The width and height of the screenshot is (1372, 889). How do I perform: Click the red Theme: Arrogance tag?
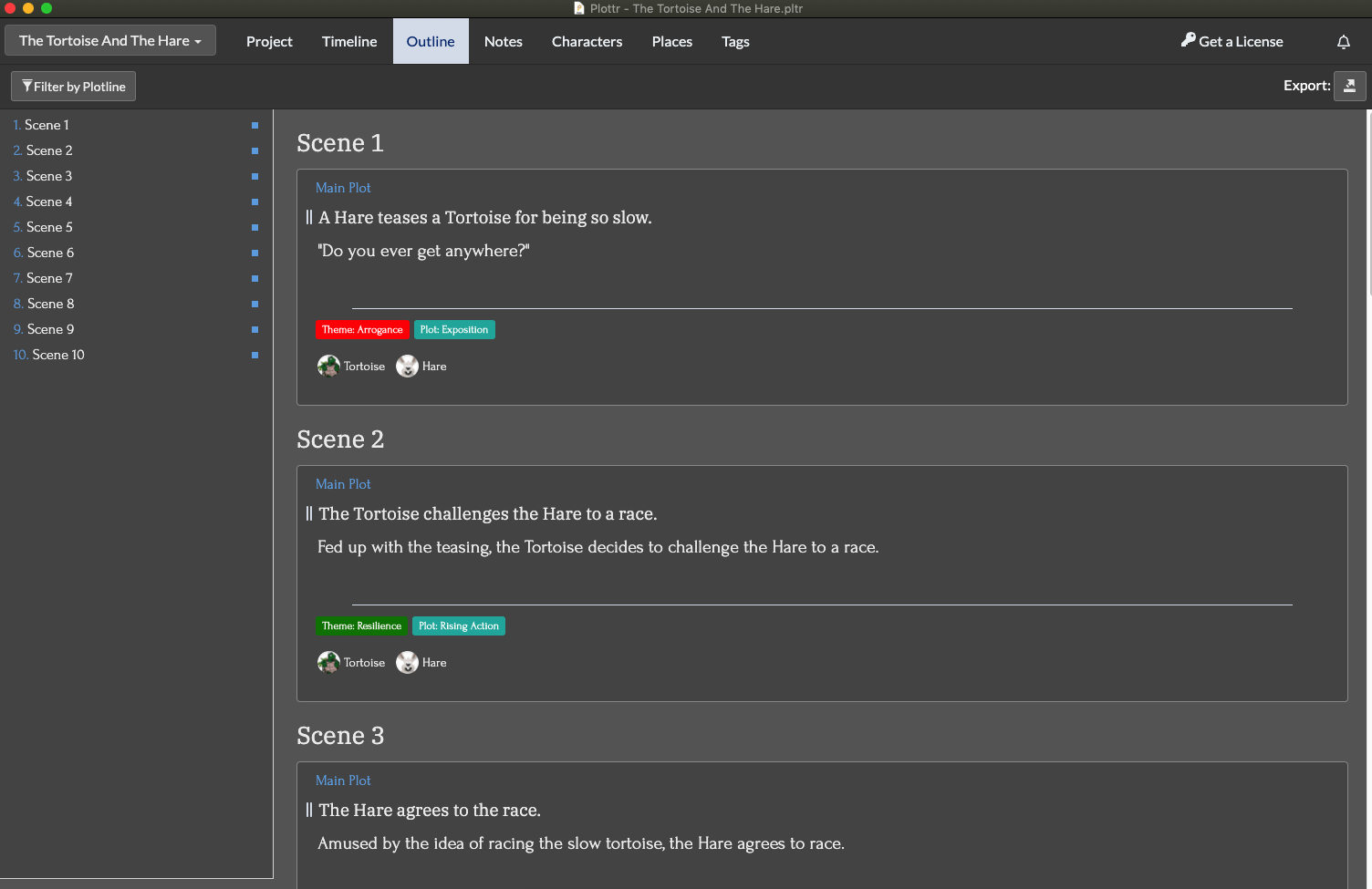point(362,329)
